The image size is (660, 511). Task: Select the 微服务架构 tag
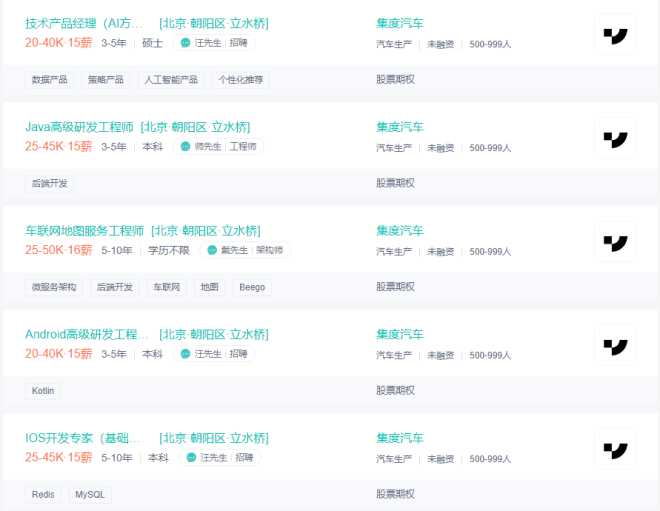tap(54, 287)
